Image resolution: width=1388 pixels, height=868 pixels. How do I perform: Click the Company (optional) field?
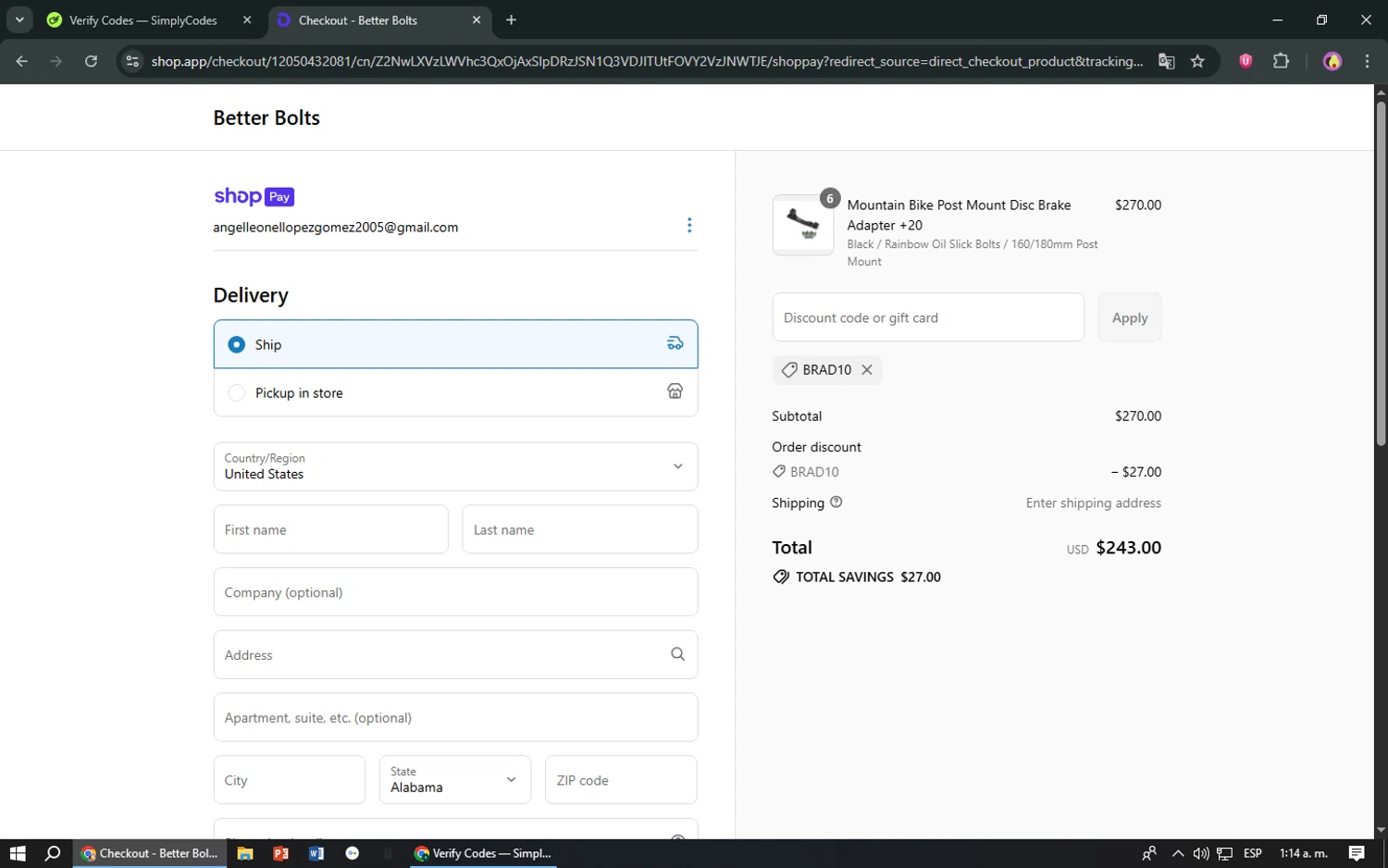point(455,592)
